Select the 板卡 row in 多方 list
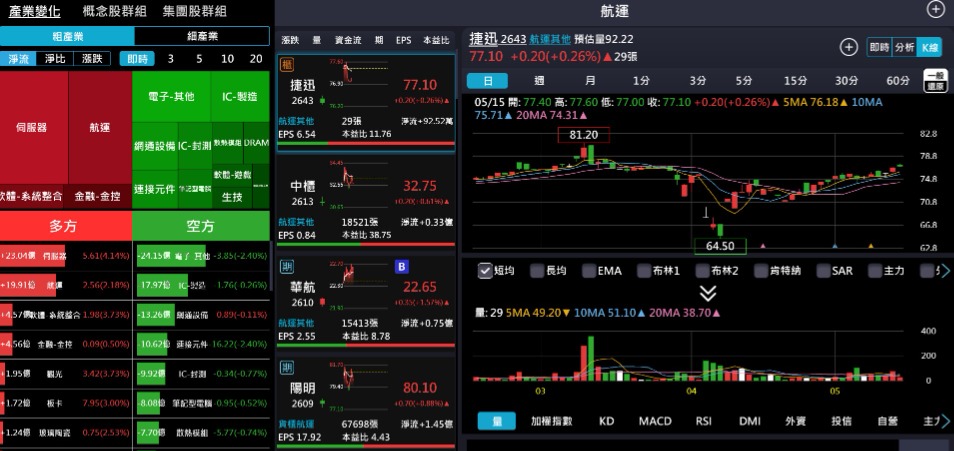 [x=66, y=403]
